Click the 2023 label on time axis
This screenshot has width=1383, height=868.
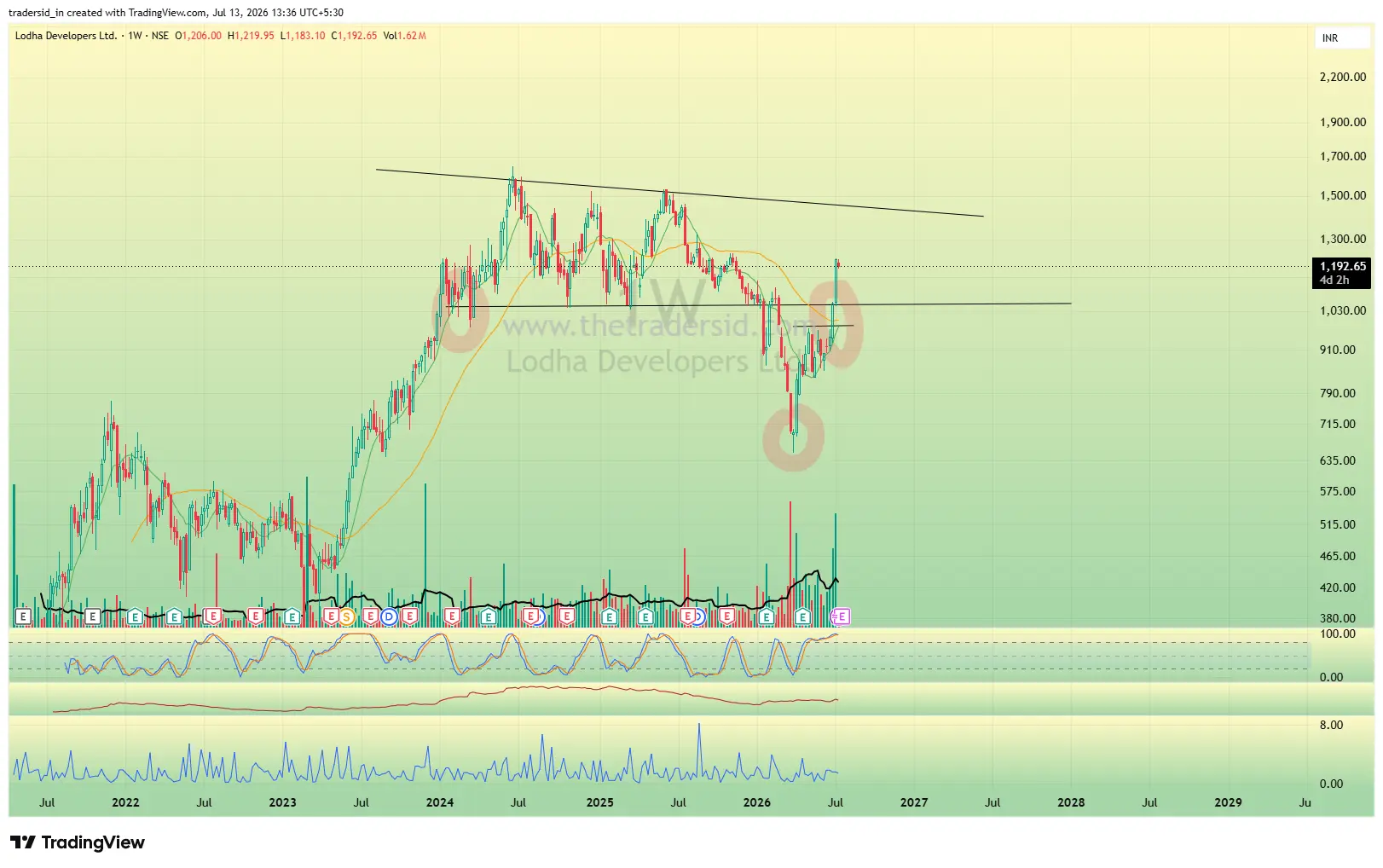point(282,802)
